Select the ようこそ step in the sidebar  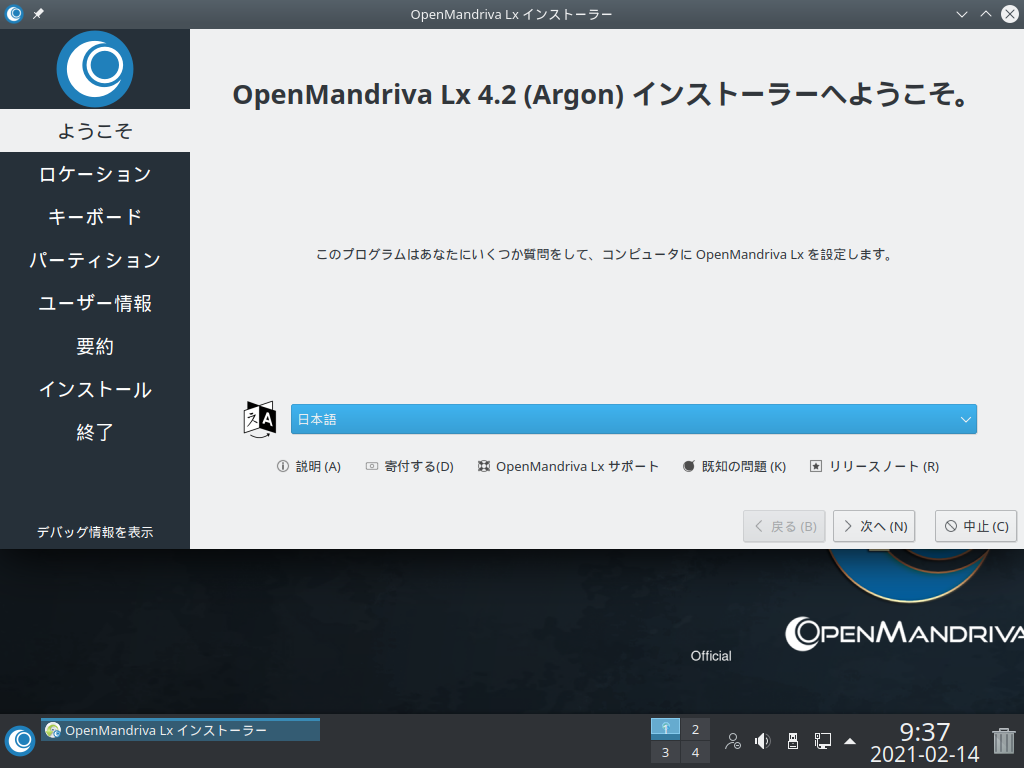coord(95,131)
